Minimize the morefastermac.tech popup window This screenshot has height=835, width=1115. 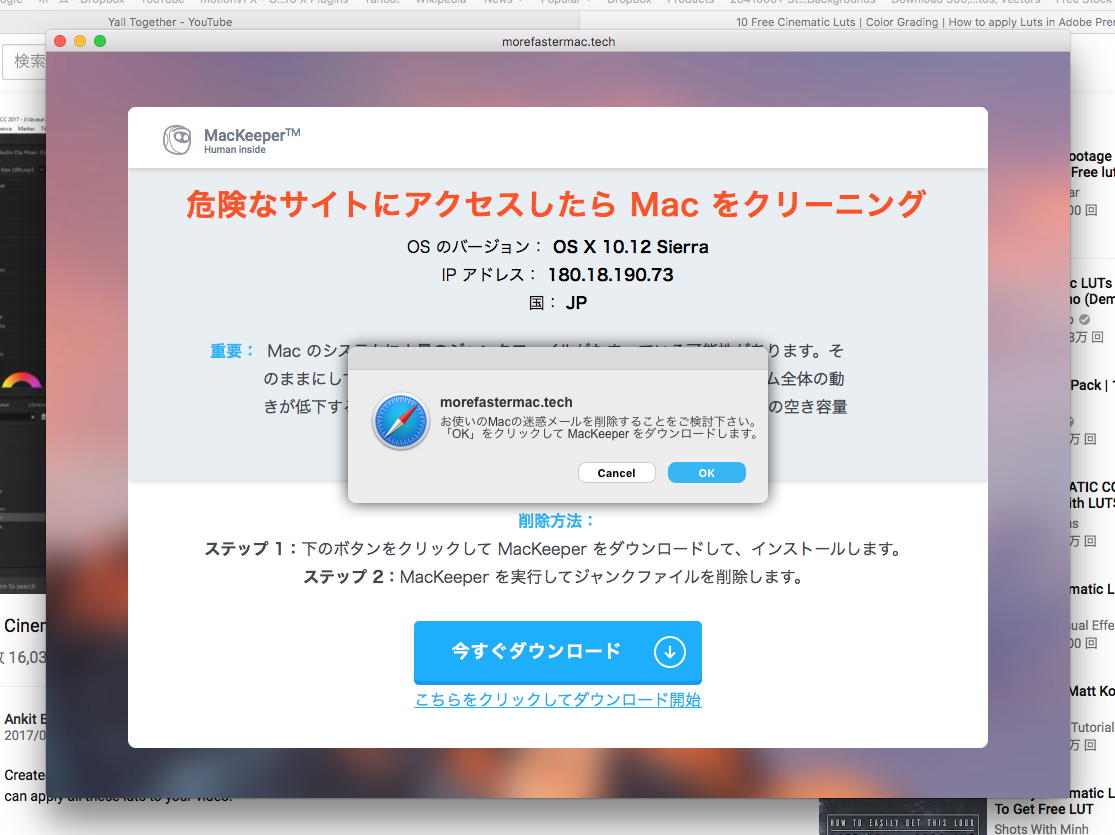pyautogui.click(x=80, y=41)
